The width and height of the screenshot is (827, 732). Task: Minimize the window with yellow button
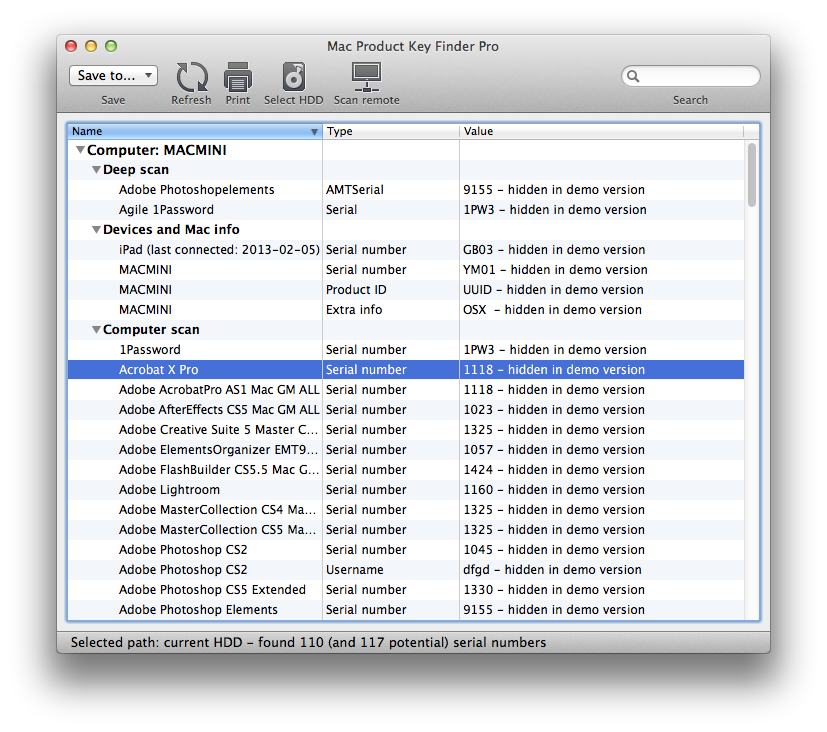click(91, 46)
